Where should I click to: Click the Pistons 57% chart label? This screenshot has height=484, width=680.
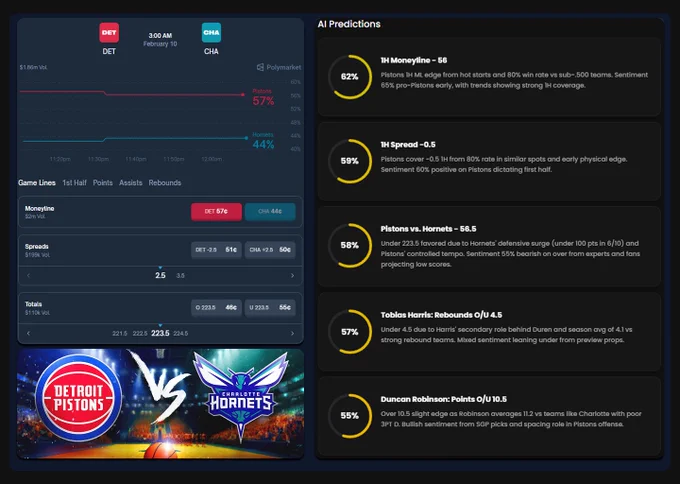click(263, 98)
